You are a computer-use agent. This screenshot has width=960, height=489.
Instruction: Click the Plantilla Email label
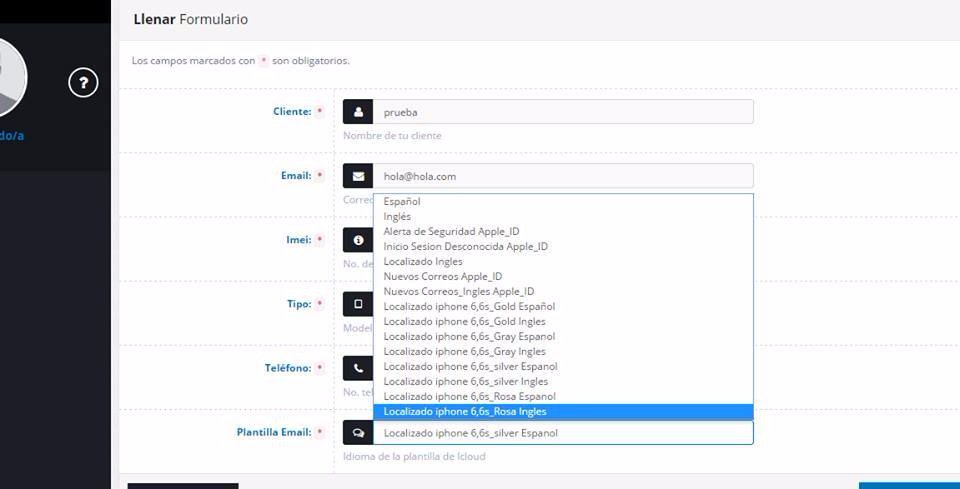274,433
